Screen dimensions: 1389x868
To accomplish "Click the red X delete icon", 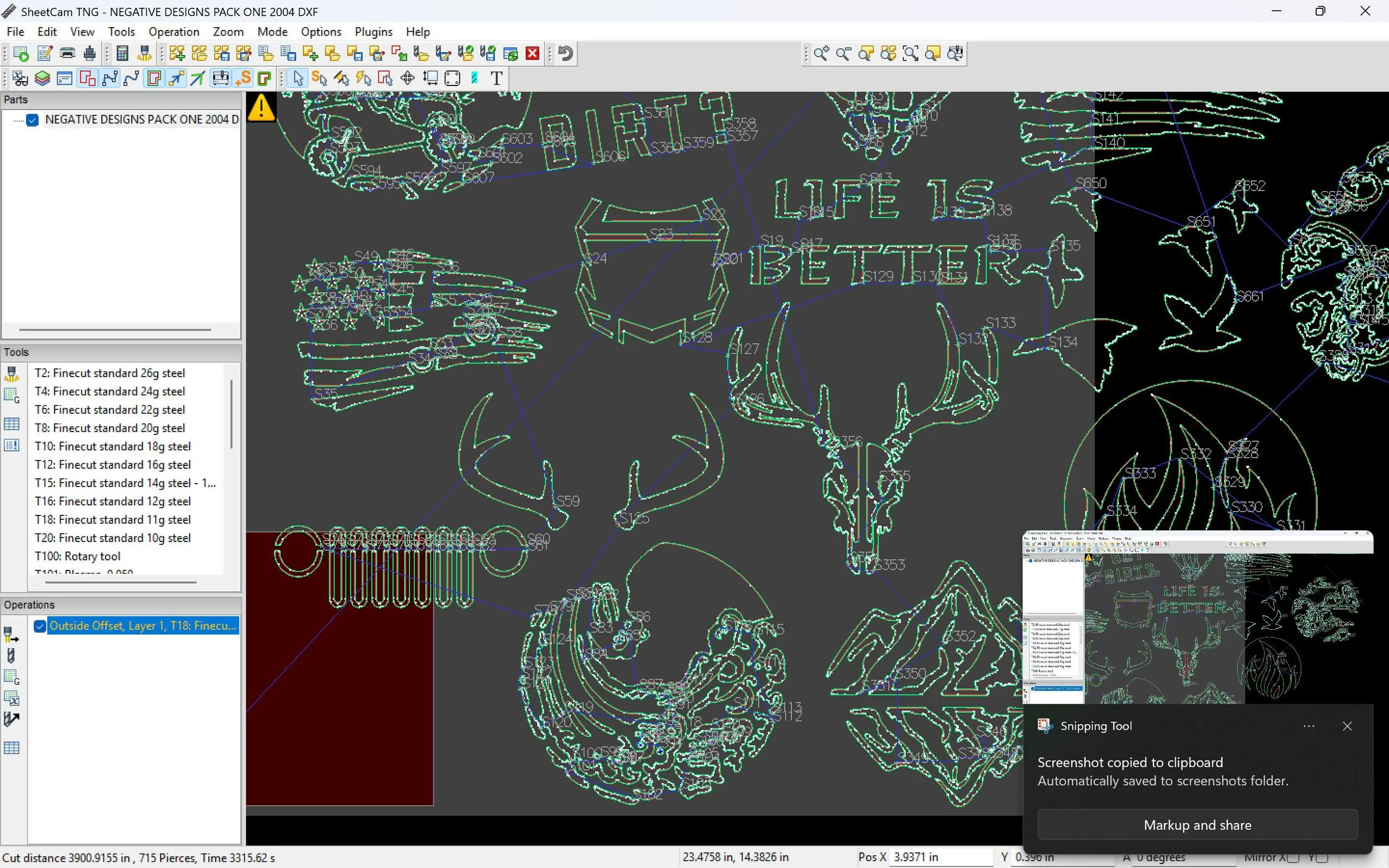I will click(x=533, y=53).
